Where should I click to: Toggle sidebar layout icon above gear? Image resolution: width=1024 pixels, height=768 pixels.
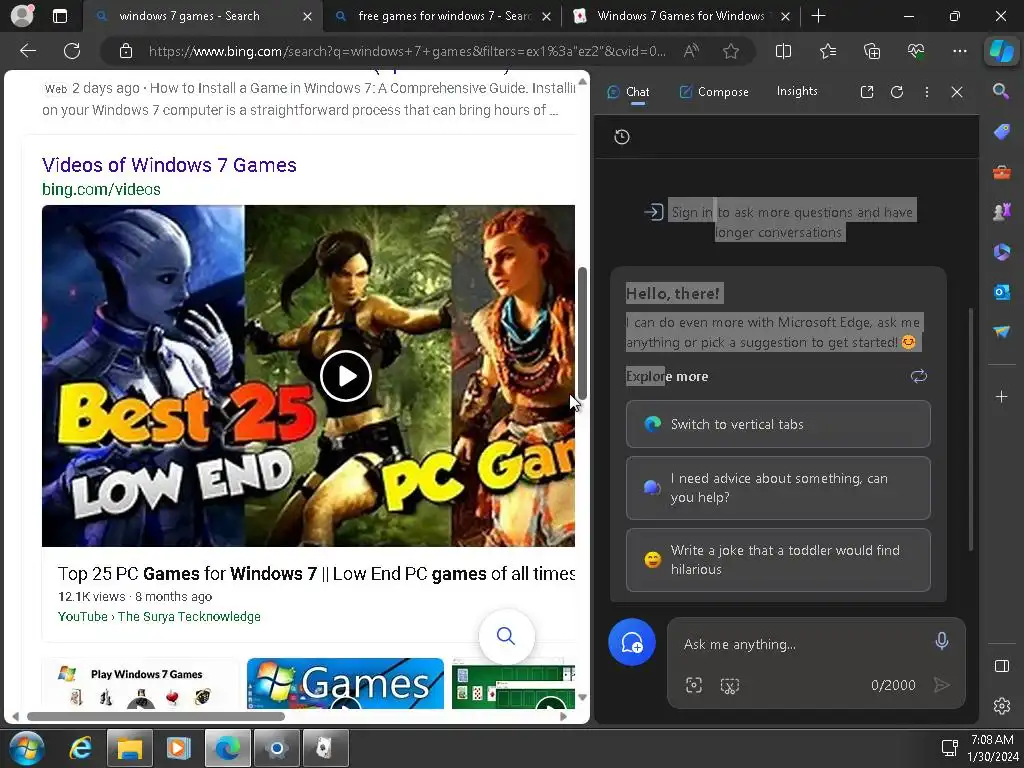[1001, 666]
